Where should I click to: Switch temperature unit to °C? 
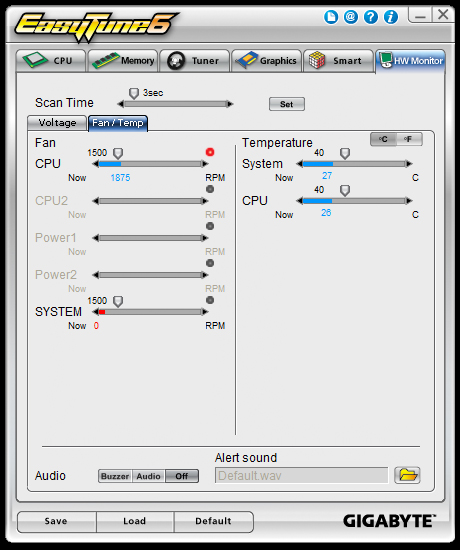pos(384,139)
